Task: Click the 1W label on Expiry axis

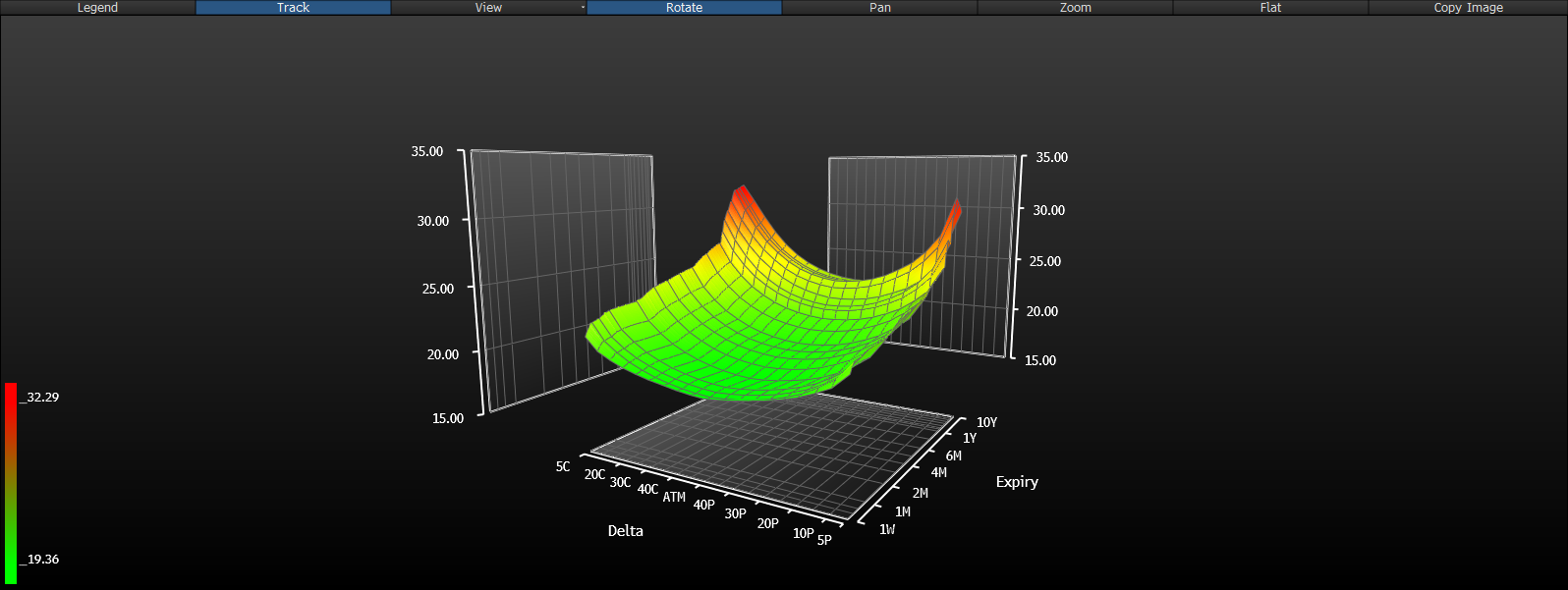Action: point(887,529)
